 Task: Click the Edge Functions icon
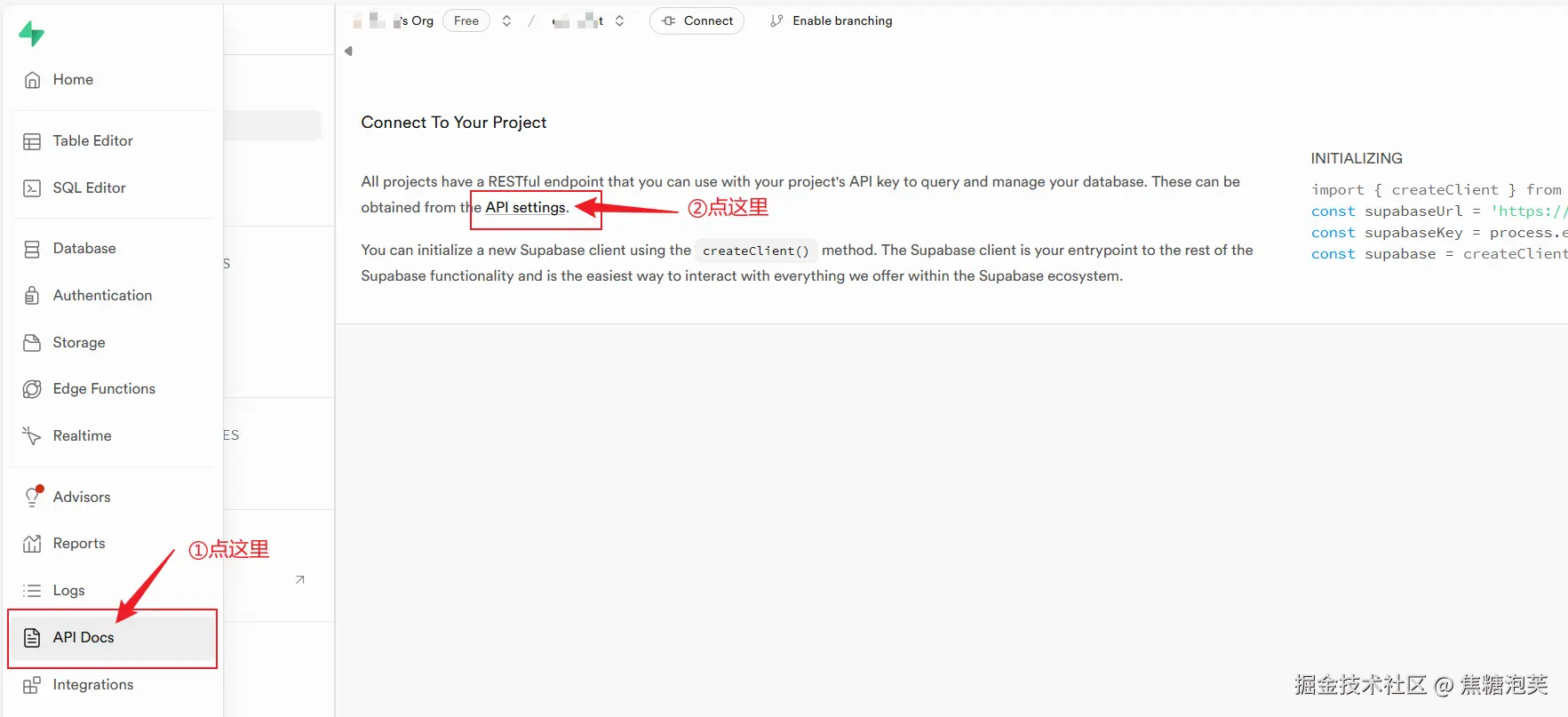(x=32, y=389)
